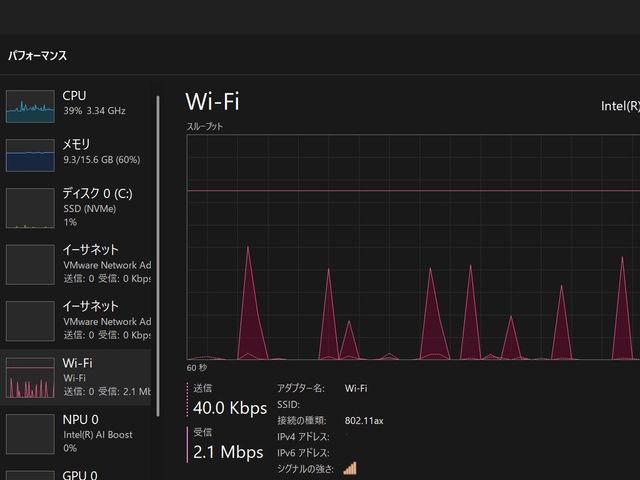Select the first イーサネット graph thumbnail
Screen dimensions: 640x480
click(x=30, y=264)
